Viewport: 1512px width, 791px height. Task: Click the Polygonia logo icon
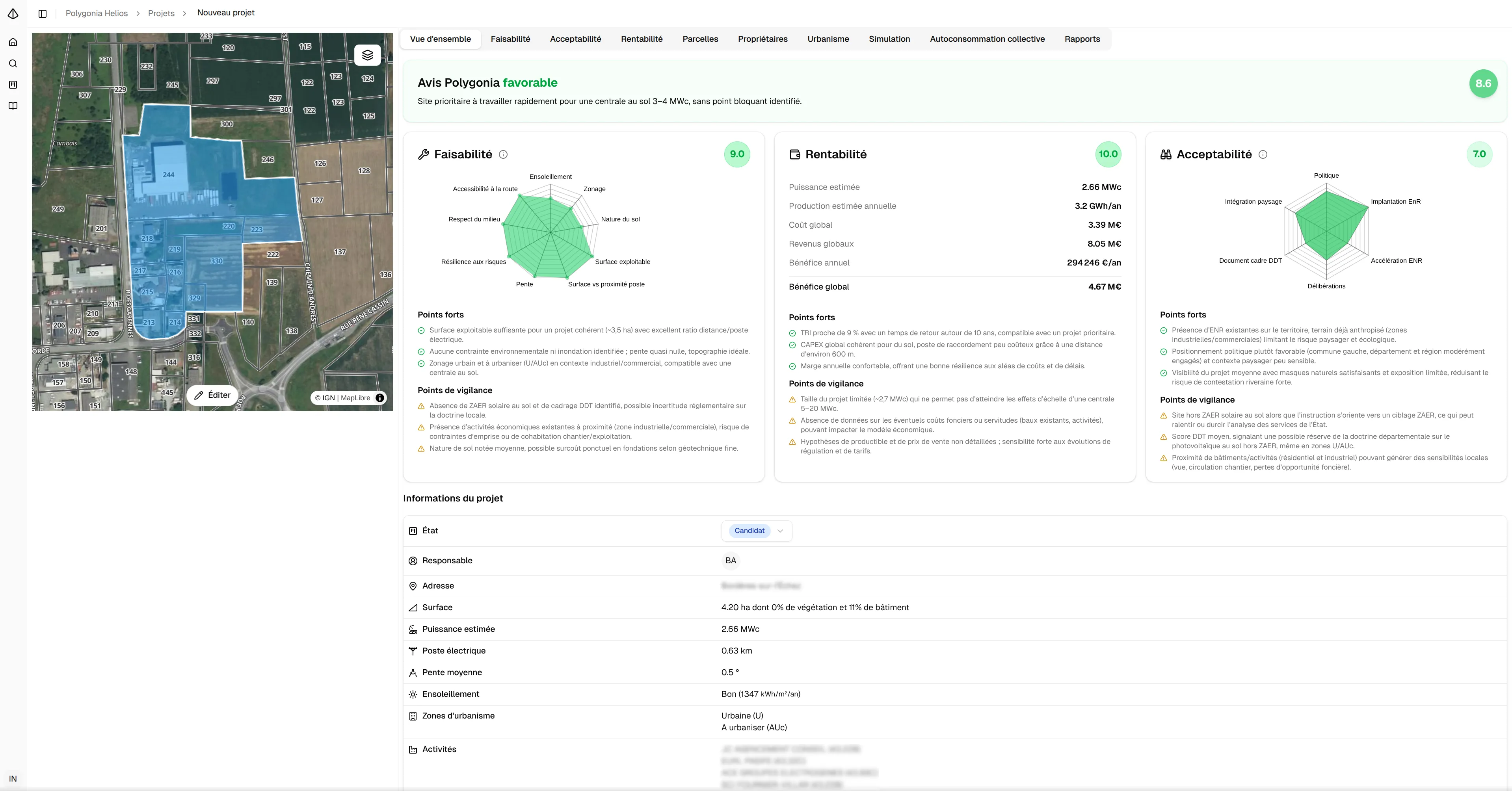tap(13, 13)
